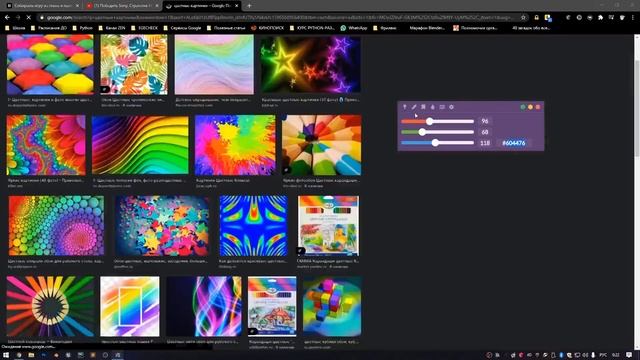Click the blue value field showing 118
The image size is (640, 360).
coord(485,143)
